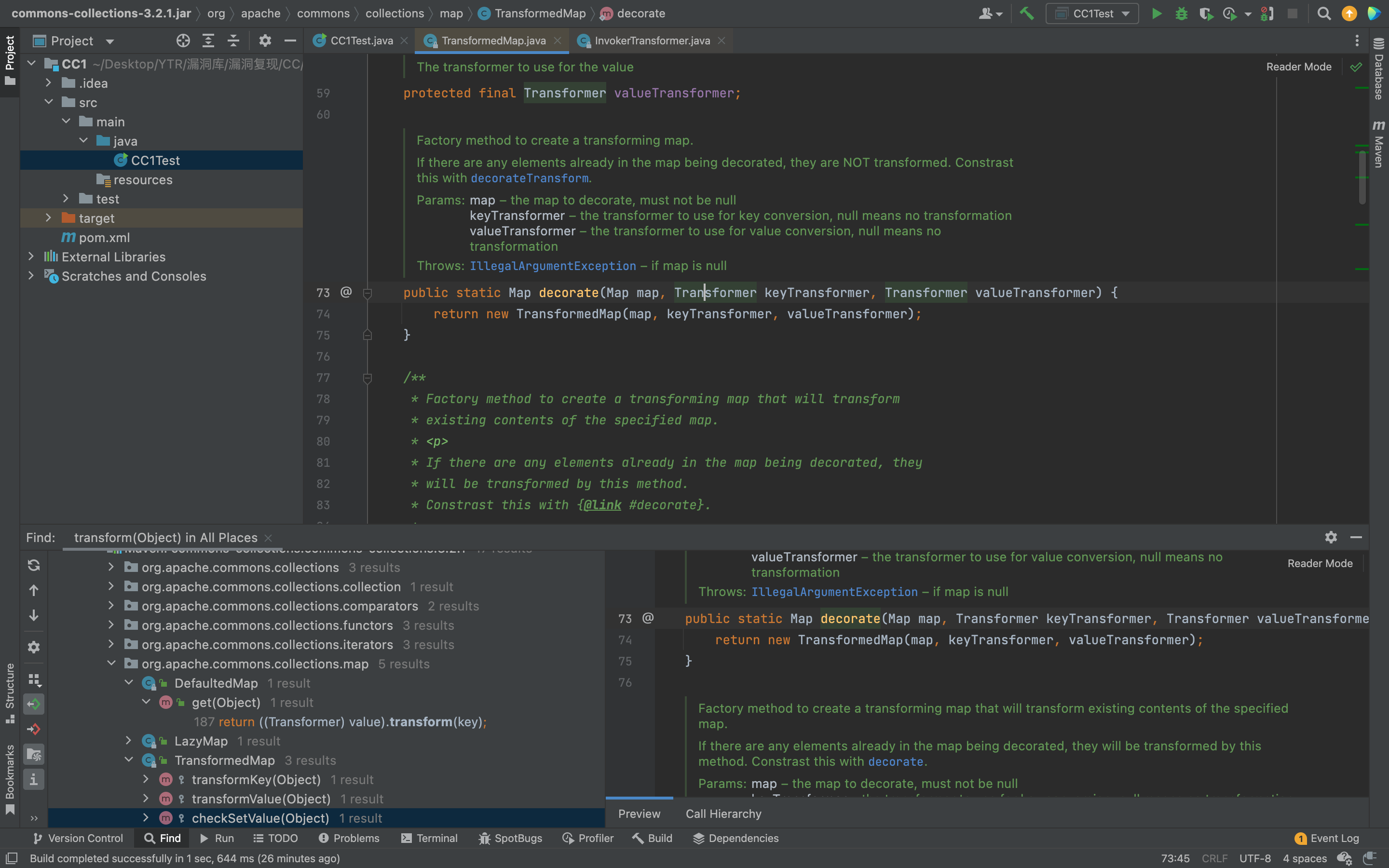Image resolution: width=1389 pixels, height=868 pixels.
Task: Expand the target folder
Action: click(x=49, y=218)
